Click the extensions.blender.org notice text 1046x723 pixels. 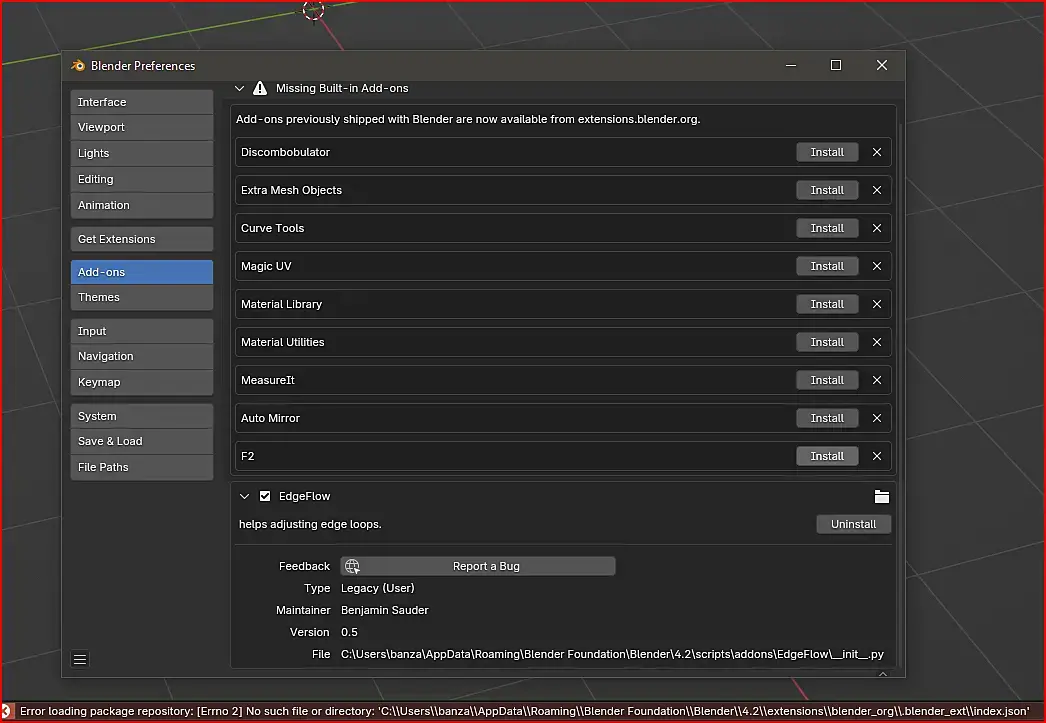(468, 119)
